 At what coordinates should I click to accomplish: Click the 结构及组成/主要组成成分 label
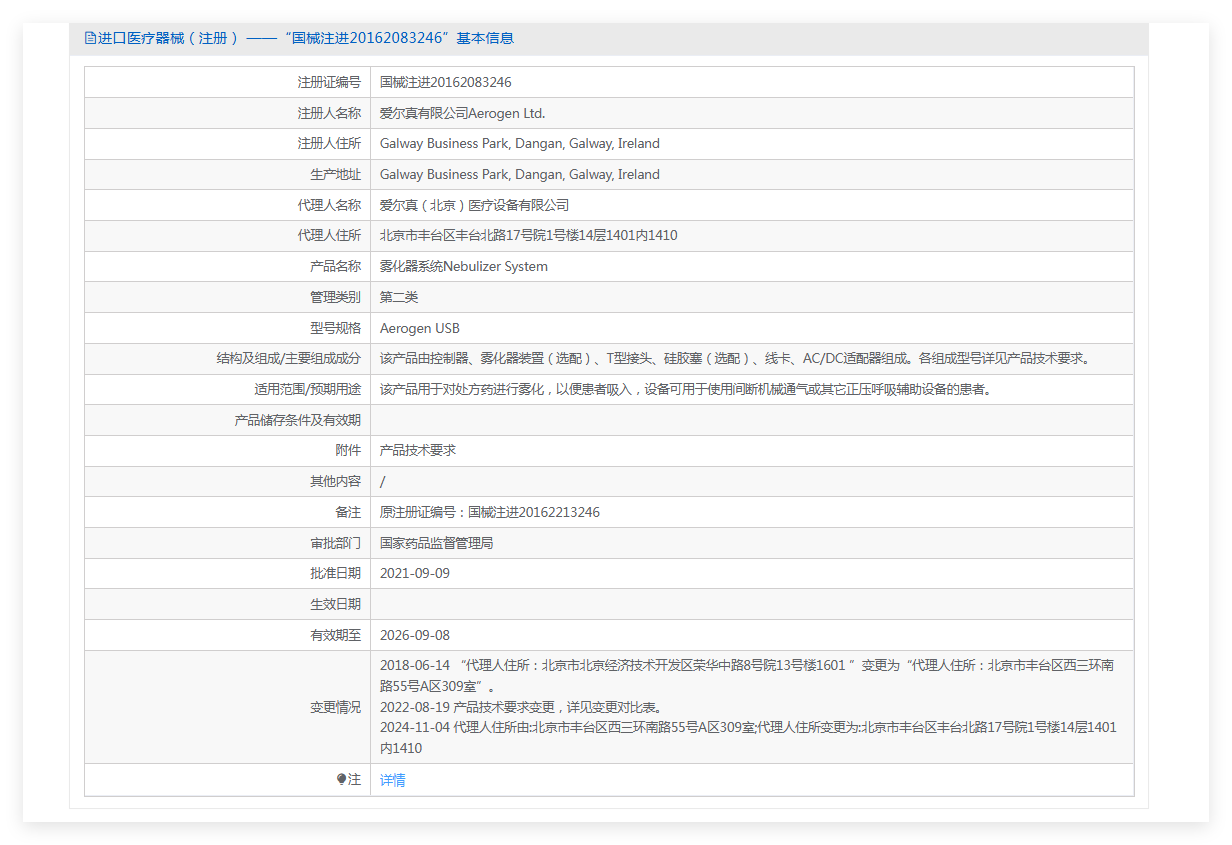tap(289, 359)
